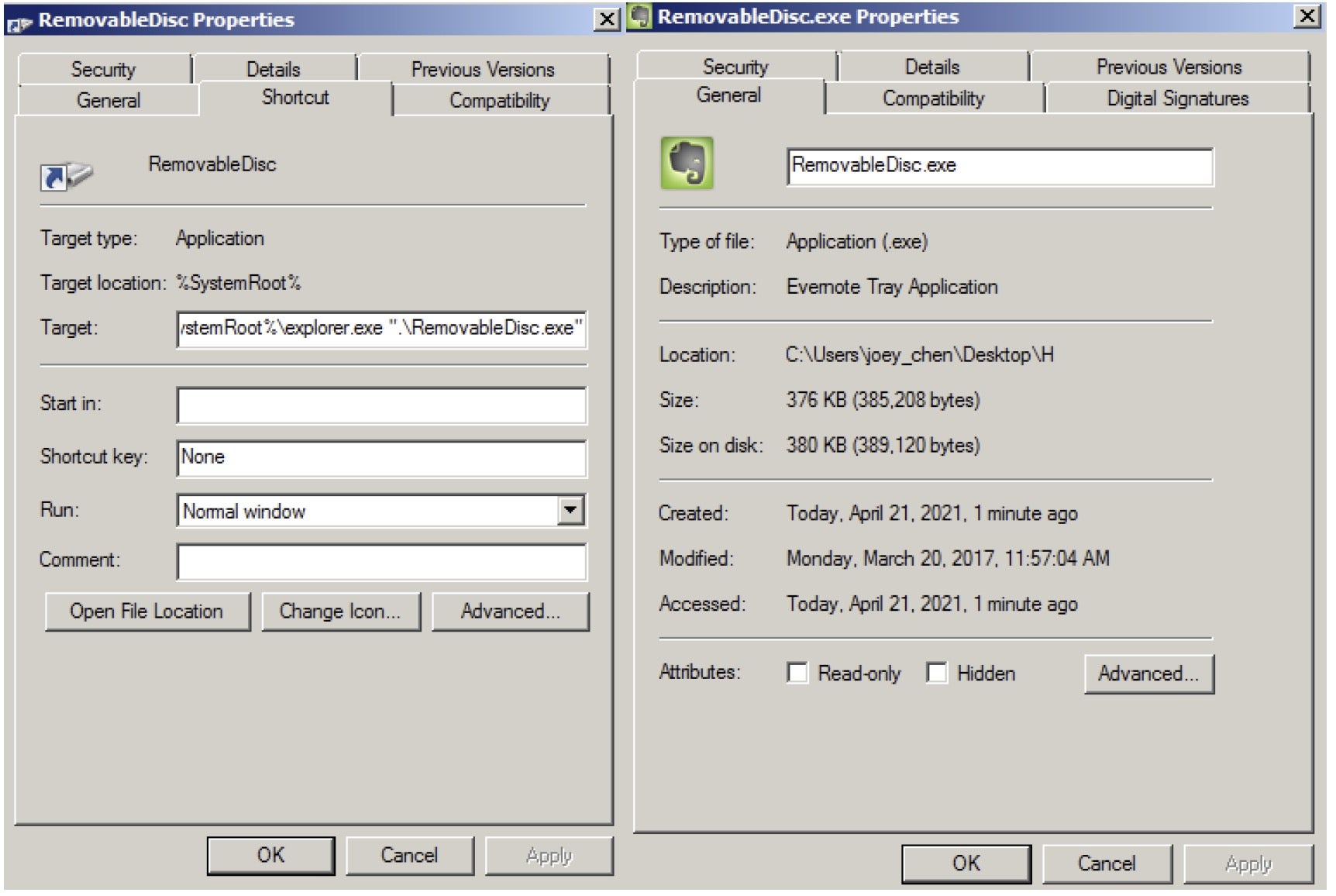Viewport: 1336px width, 896px height.
Task: Click inside the Target path field
Action: (380, 329)
